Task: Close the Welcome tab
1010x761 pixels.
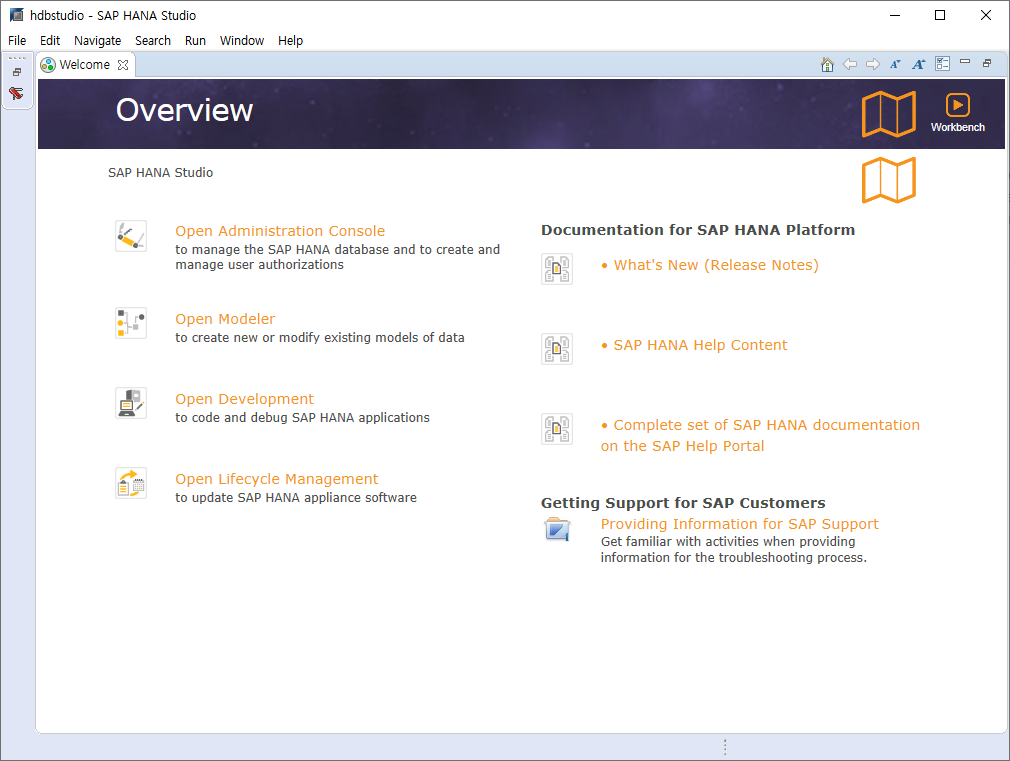Action: pos(123,65)
